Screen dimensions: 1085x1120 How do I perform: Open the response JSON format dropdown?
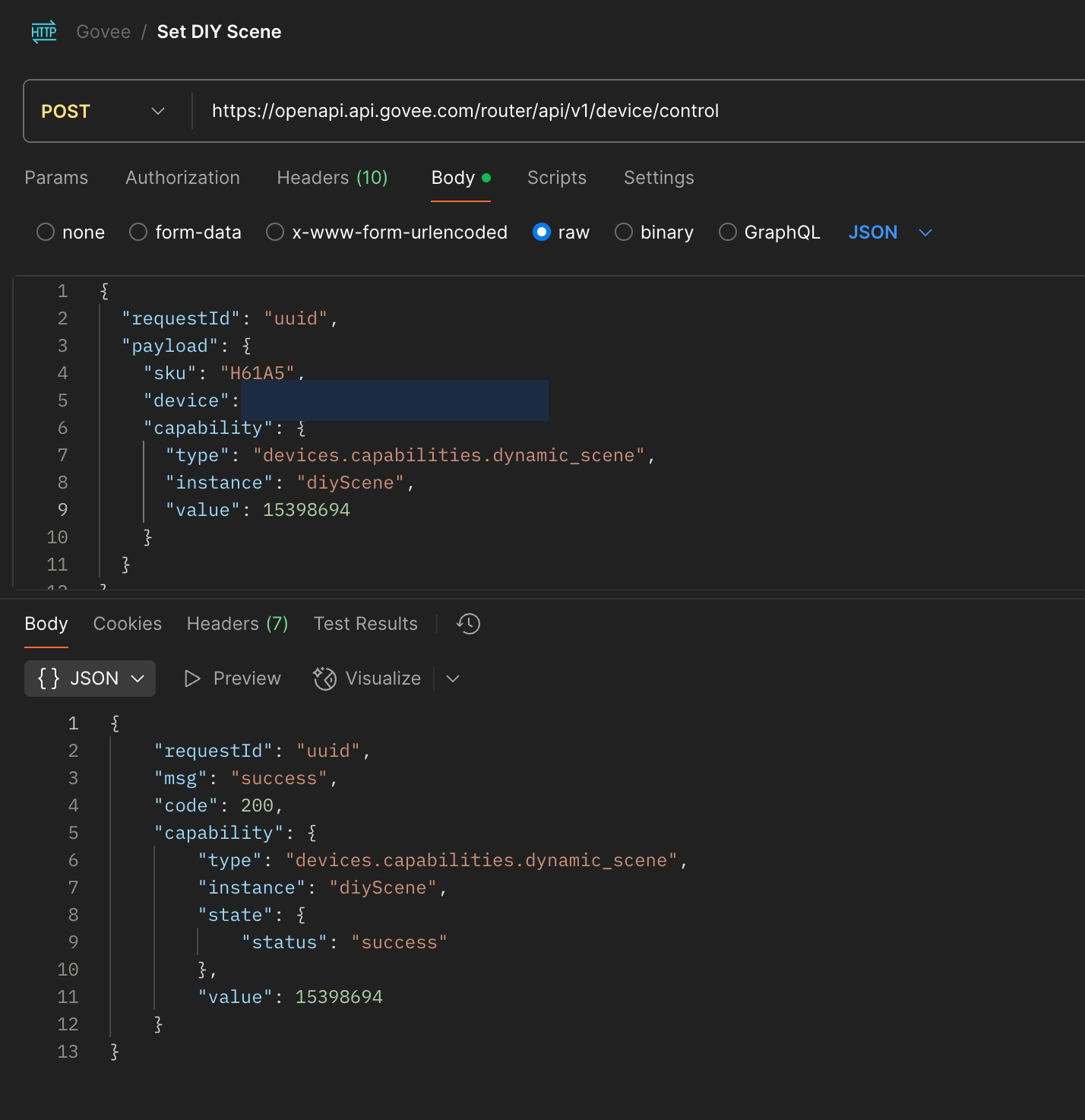tap(90, 679)
